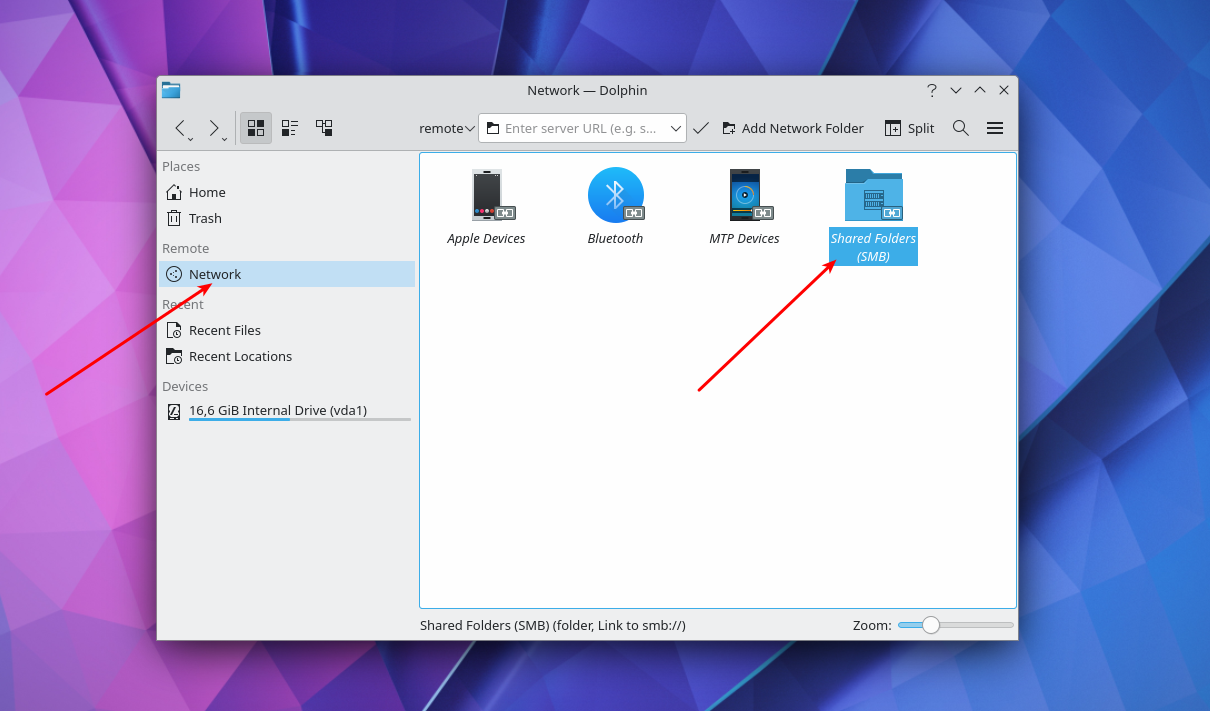Click Add Network Folder button

(792, 128)
